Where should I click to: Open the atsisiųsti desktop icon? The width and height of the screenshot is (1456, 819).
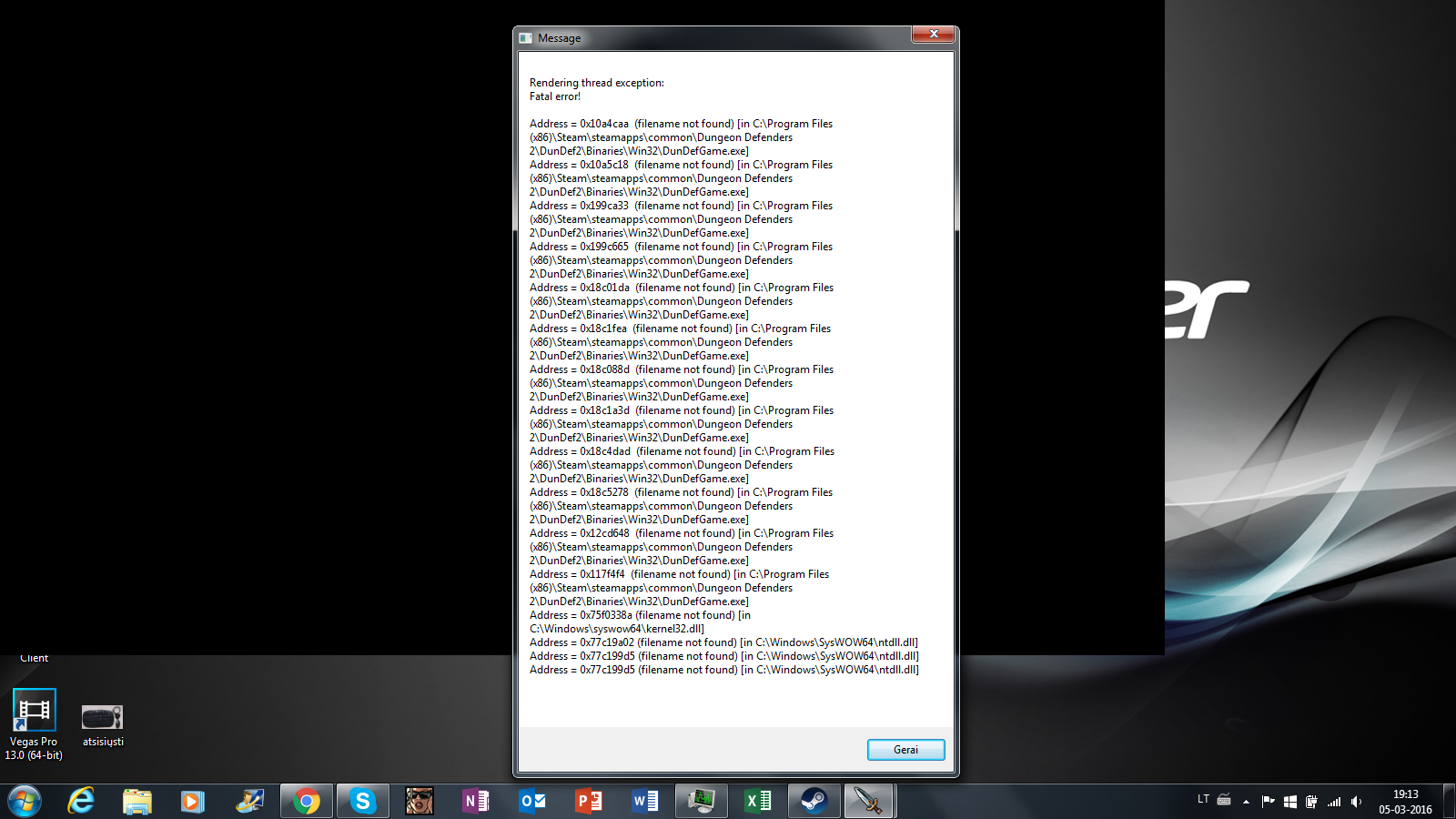click(103, 725)
